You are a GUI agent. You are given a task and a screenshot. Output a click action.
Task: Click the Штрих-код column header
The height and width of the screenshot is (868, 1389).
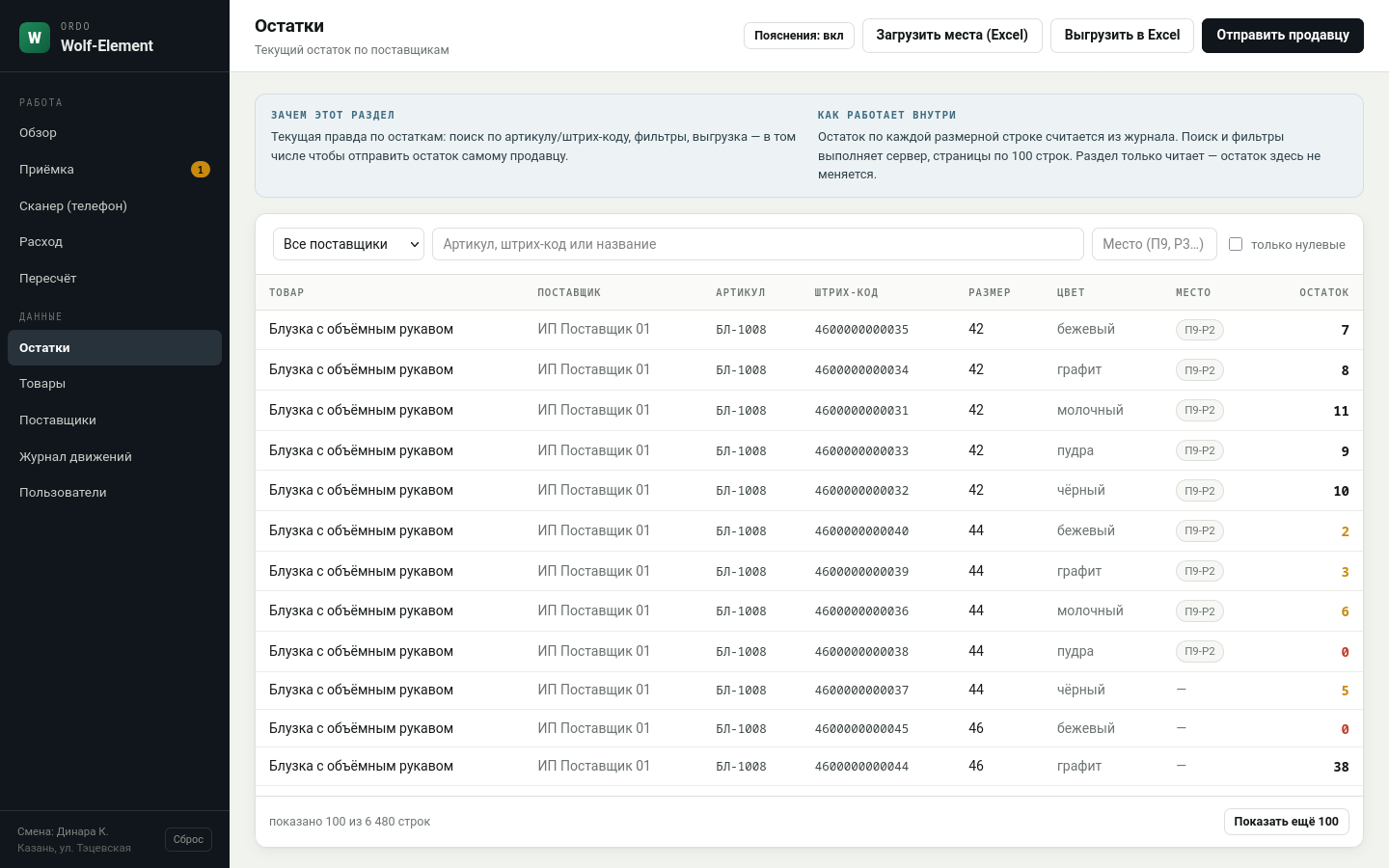click(x=846, y=293)
